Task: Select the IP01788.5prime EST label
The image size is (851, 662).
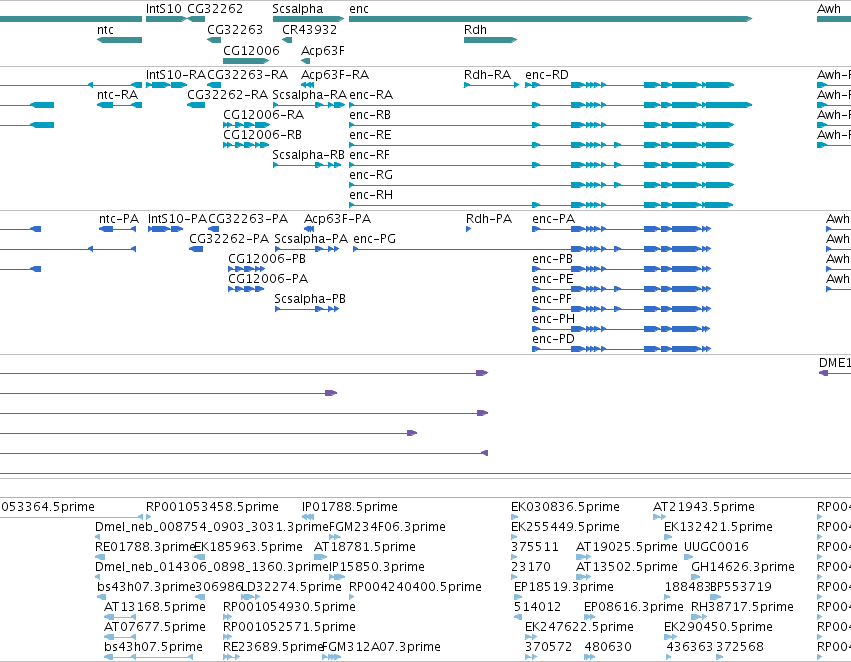Action: pyautogui.click(x=350, y=507)
